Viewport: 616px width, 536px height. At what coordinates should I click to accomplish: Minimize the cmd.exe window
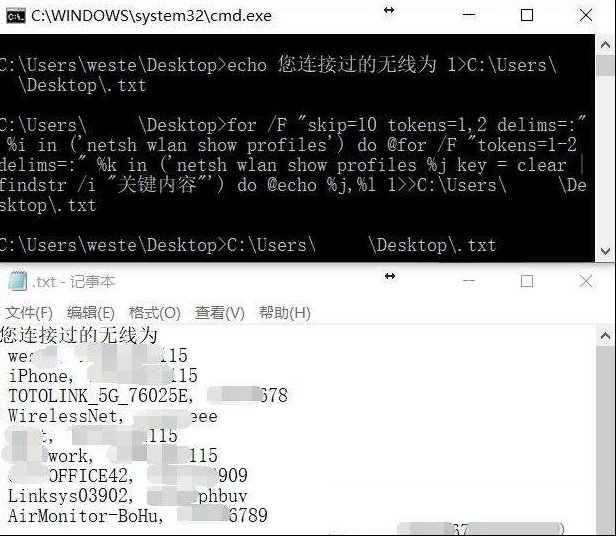click(x=469, y=15)
